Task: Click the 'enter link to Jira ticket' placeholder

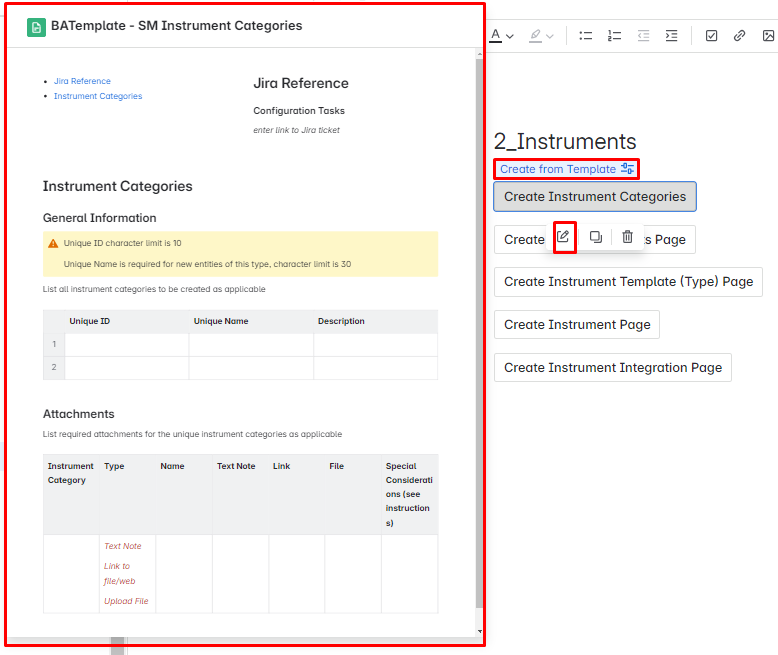Action: pyautogui.click(x=296, y=130)
